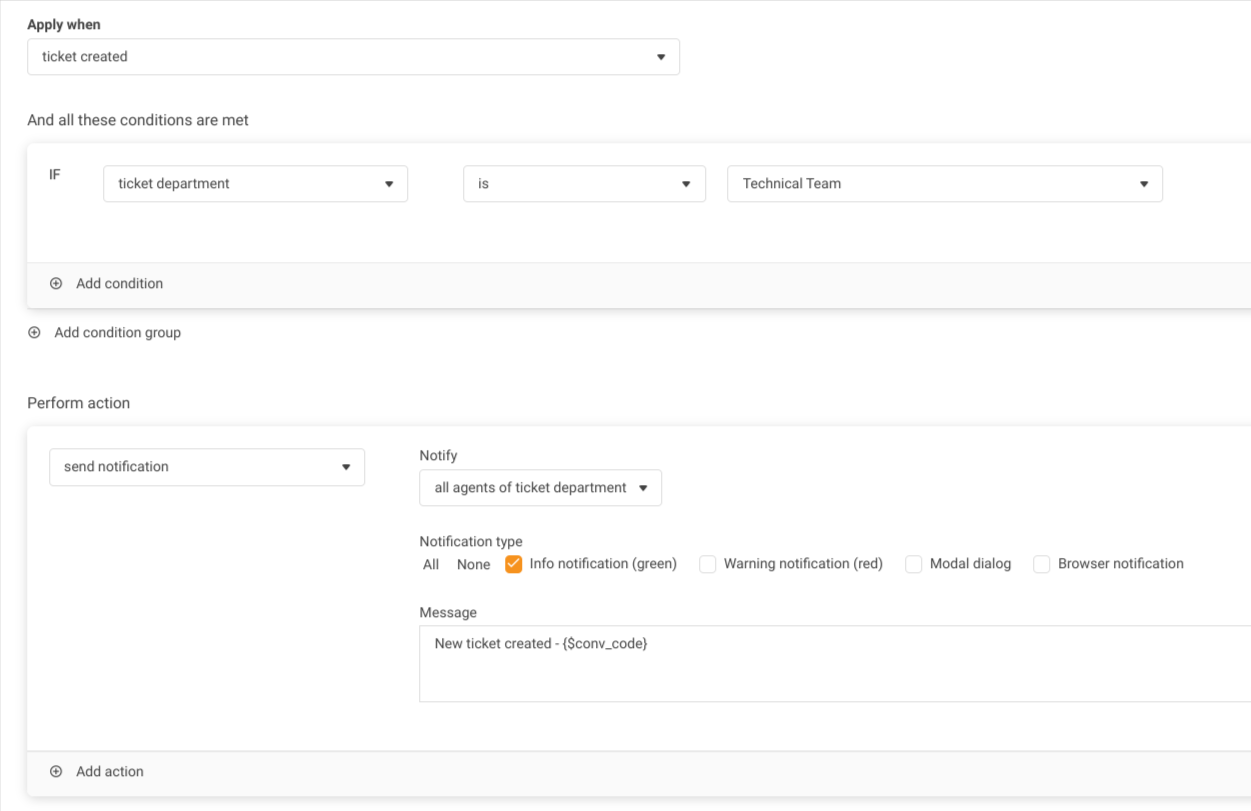Enable Warning notification (red) checkbox
Screen dimensions: 1251x811
pos(708,564)
